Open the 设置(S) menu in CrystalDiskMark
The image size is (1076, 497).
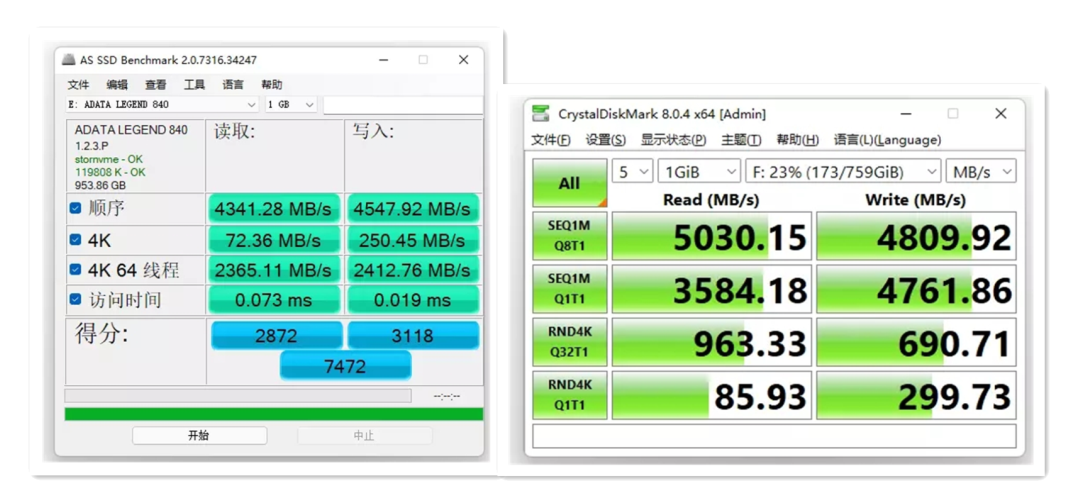605,140
